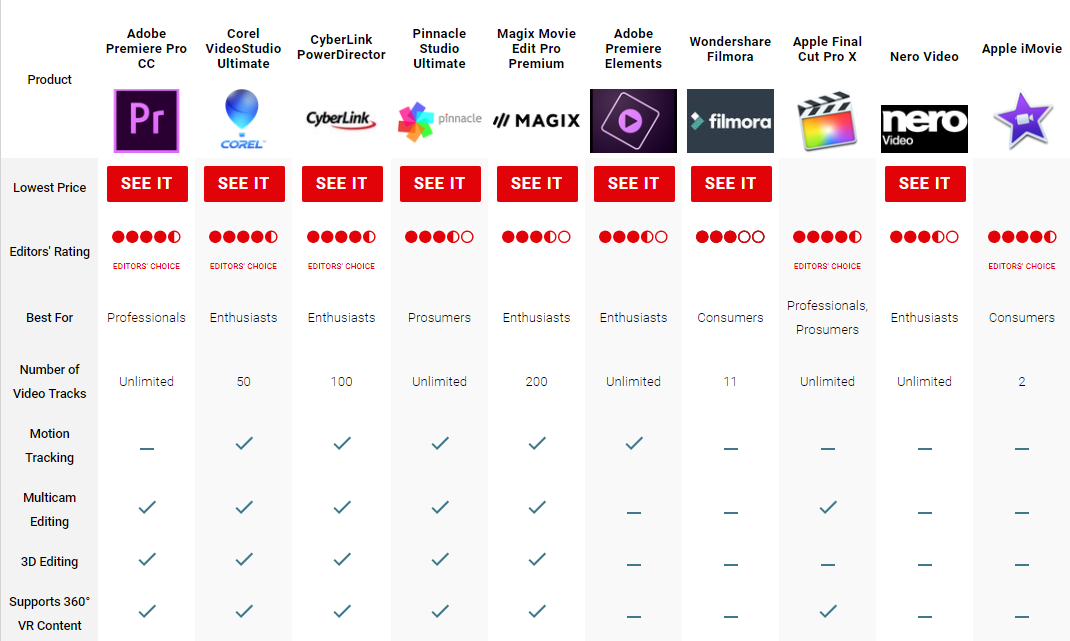Image resolution: width=1070 pixels, height=641 pixels.
Task: Click Pinnacle Studio's Editors' Rating dots
Action: [439, 237]
